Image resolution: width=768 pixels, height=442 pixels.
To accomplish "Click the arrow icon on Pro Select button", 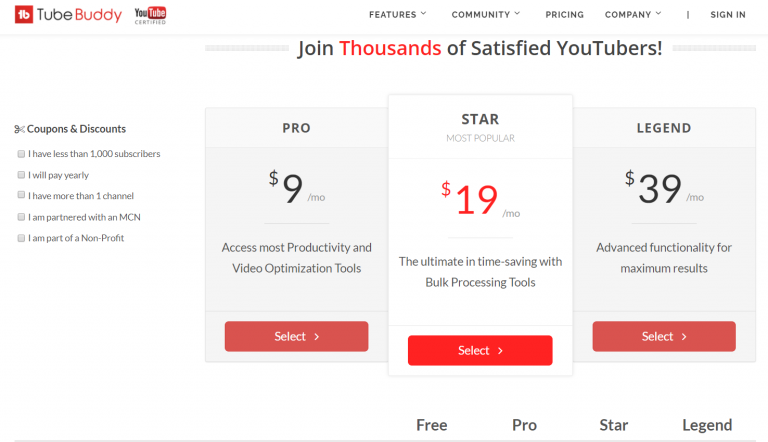I will pos(316,337).
